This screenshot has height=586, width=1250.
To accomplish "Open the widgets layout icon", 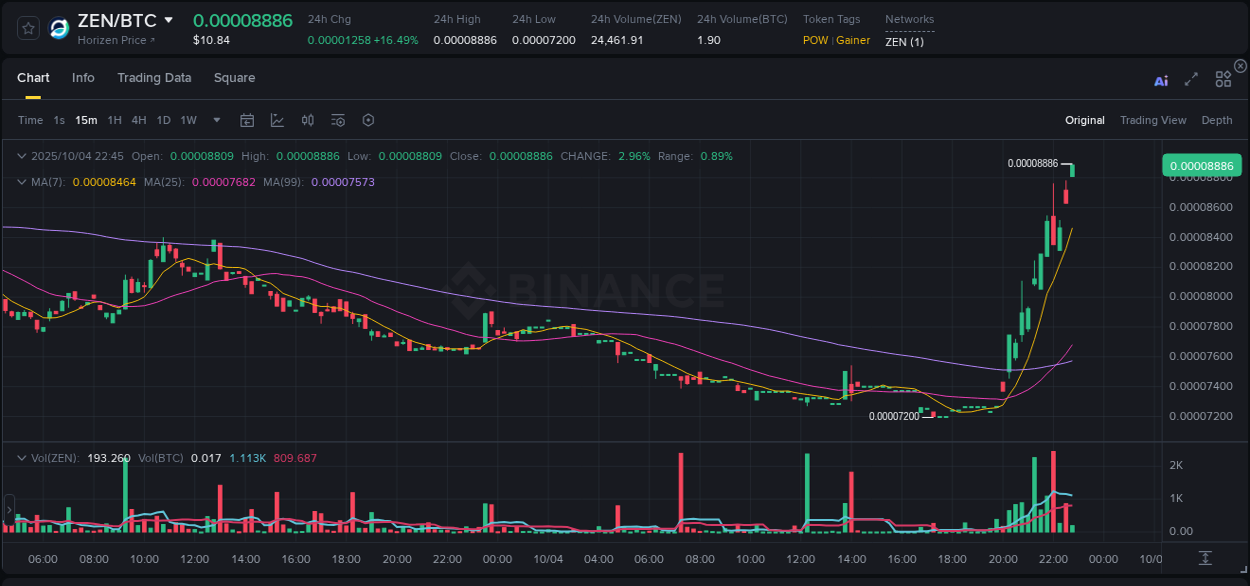I will tap(1223, 79).
